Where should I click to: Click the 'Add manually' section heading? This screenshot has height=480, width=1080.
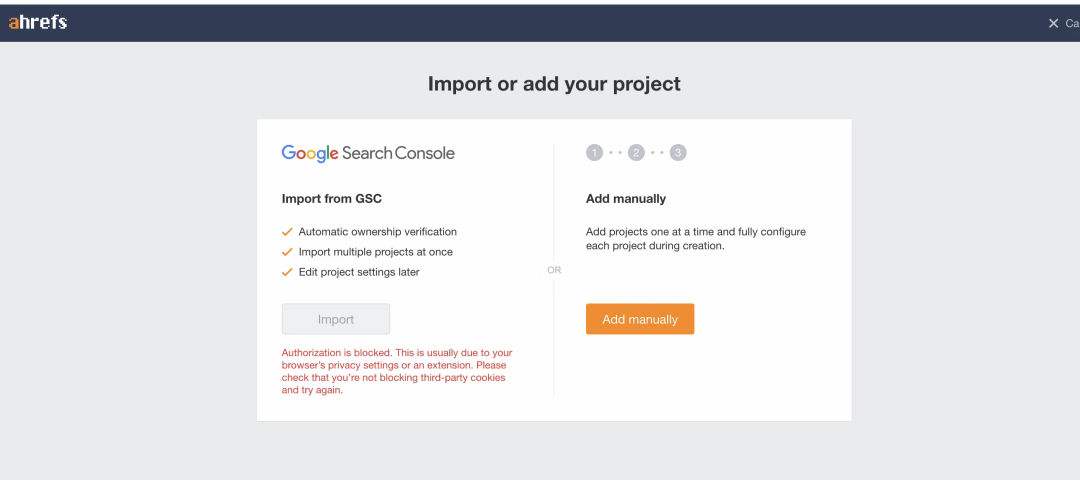tap(626, 199)
